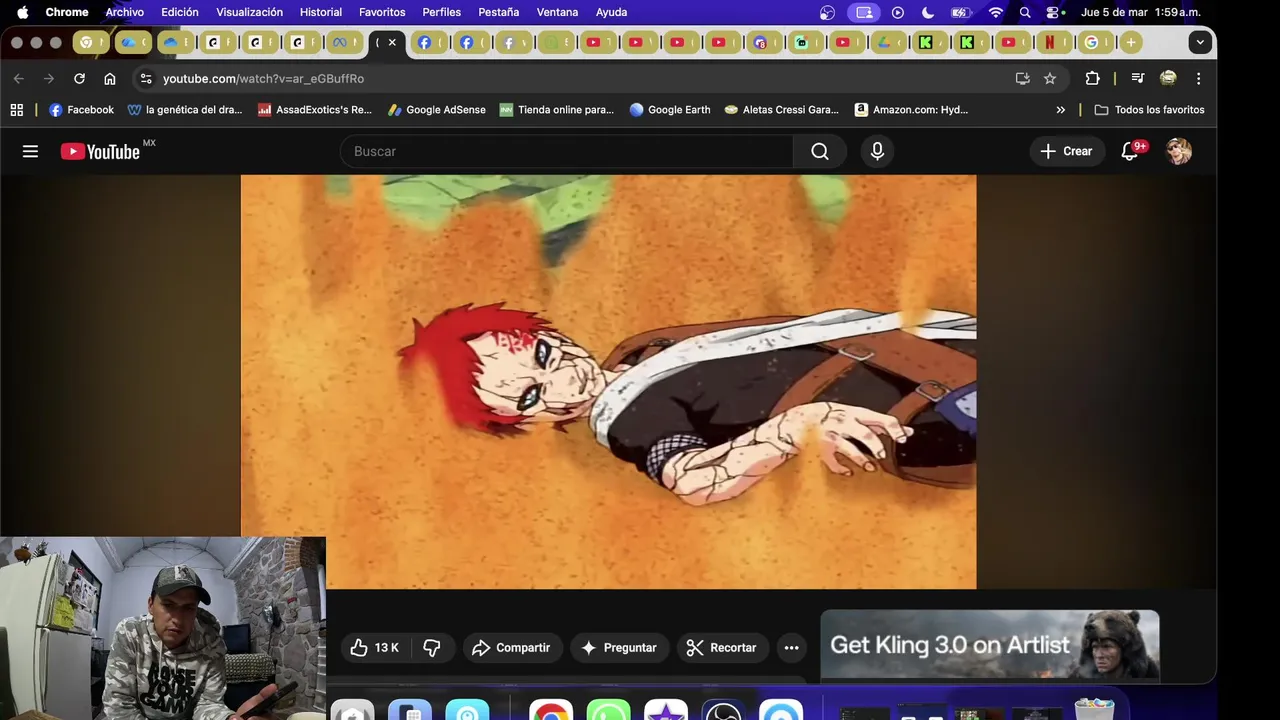
Task: Open the Google AdSense bookmark
Action: click(x=436, y=110)
